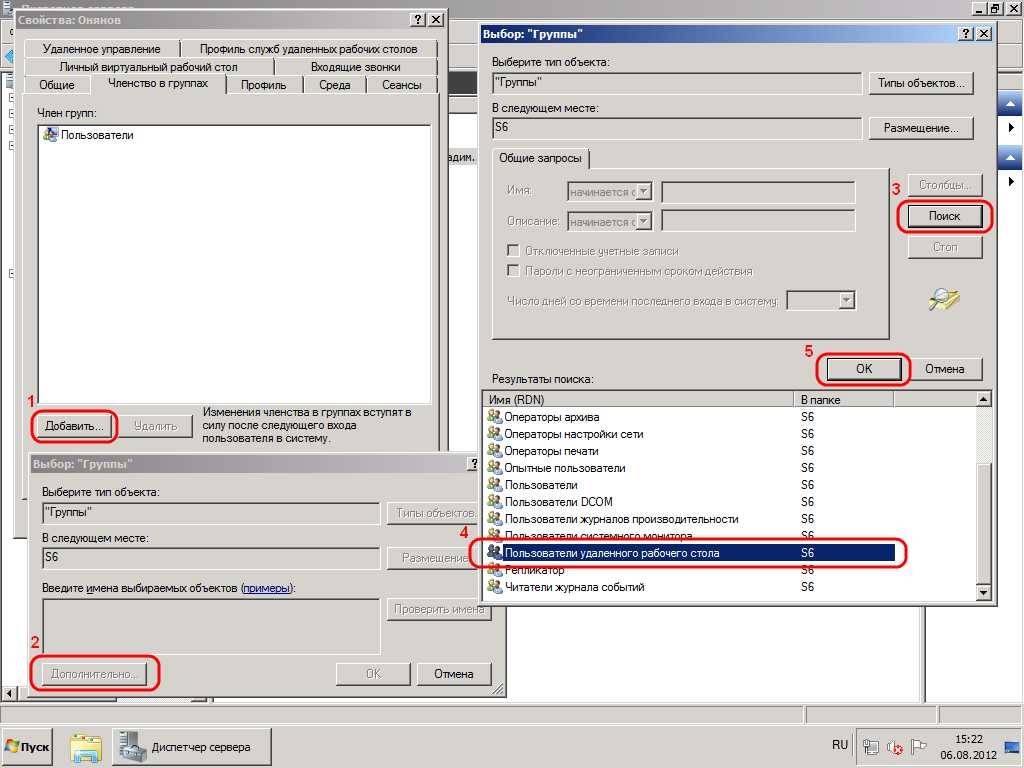Click the magnifier search icon in dialog
This screenshot has height=768, width=1024.
pos(944,299)
